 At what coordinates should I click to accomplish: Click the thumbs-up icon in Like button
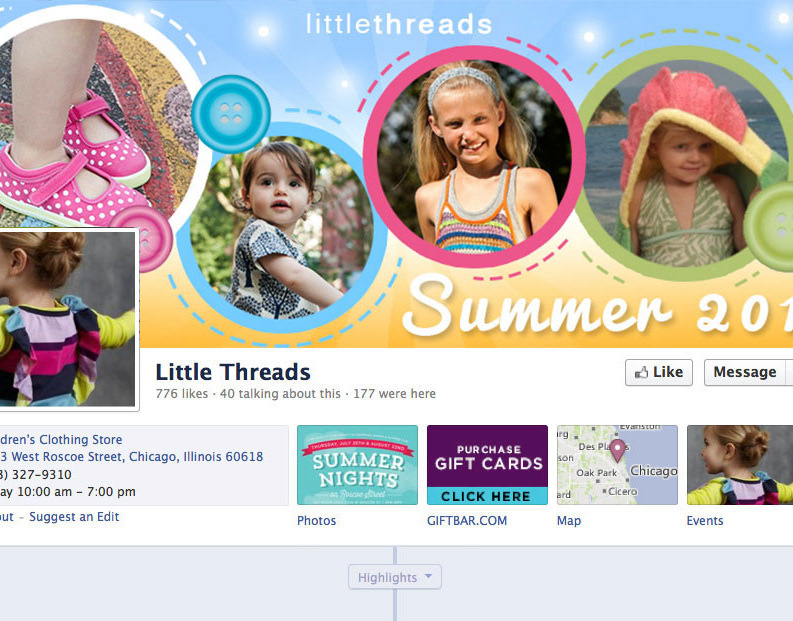tap(641, 373)
